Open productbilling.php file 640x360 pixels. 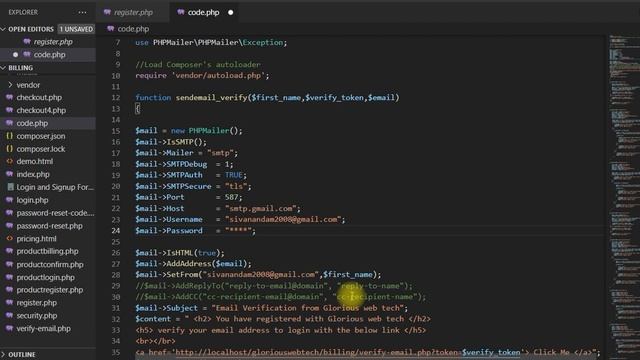pos(47,251)
